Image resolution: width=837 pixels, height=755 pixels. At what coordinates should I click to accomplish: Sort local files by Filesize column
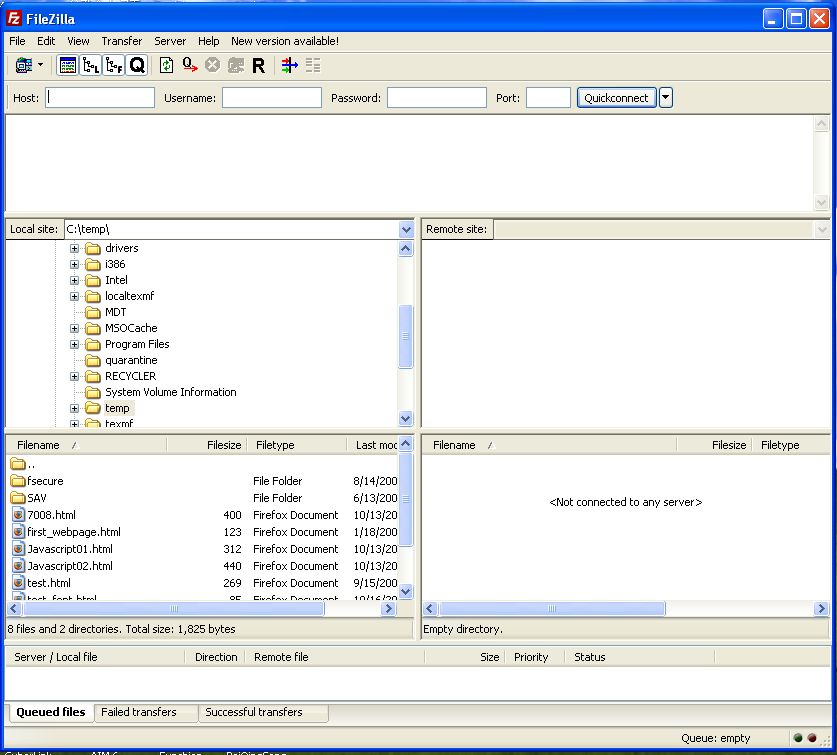[x=207, y=445]
